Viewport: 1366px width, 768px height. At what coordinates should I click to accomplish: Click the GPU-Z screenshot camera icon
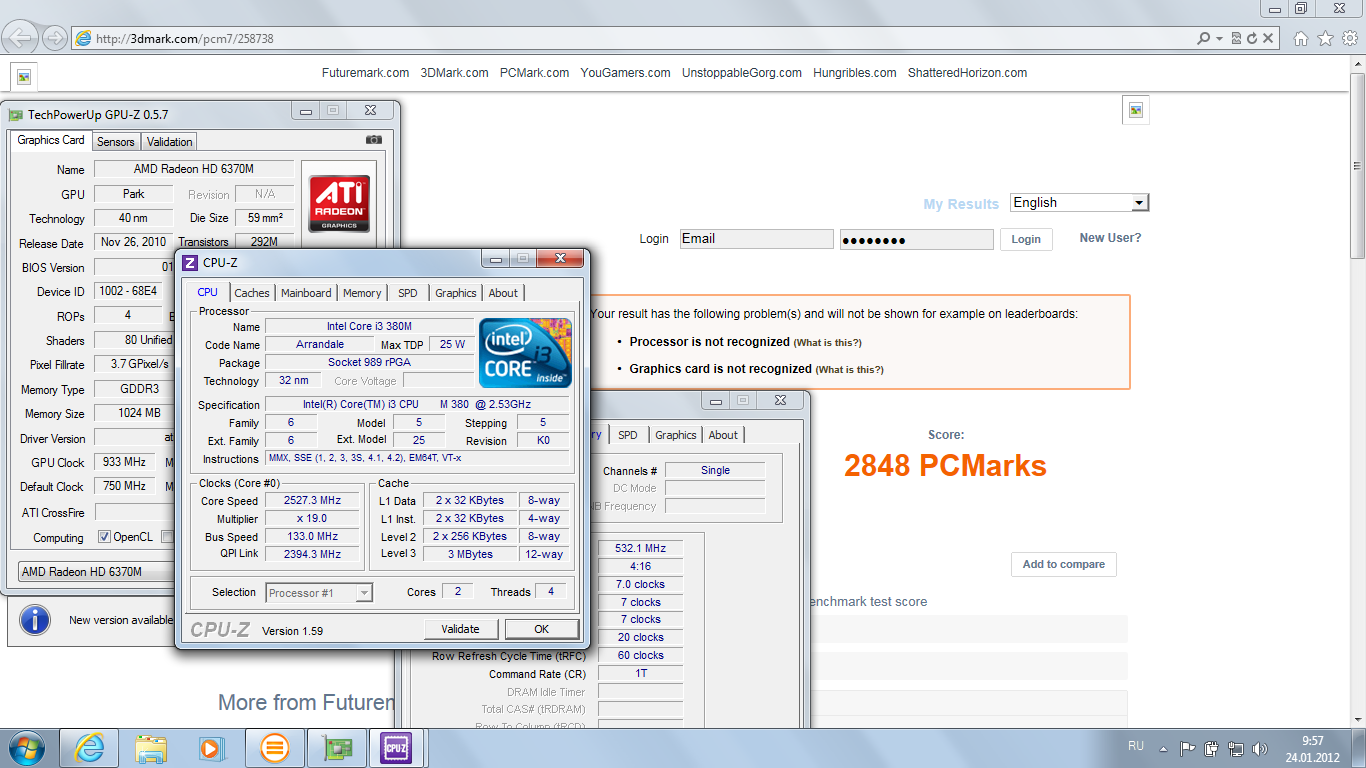(373, 140)
